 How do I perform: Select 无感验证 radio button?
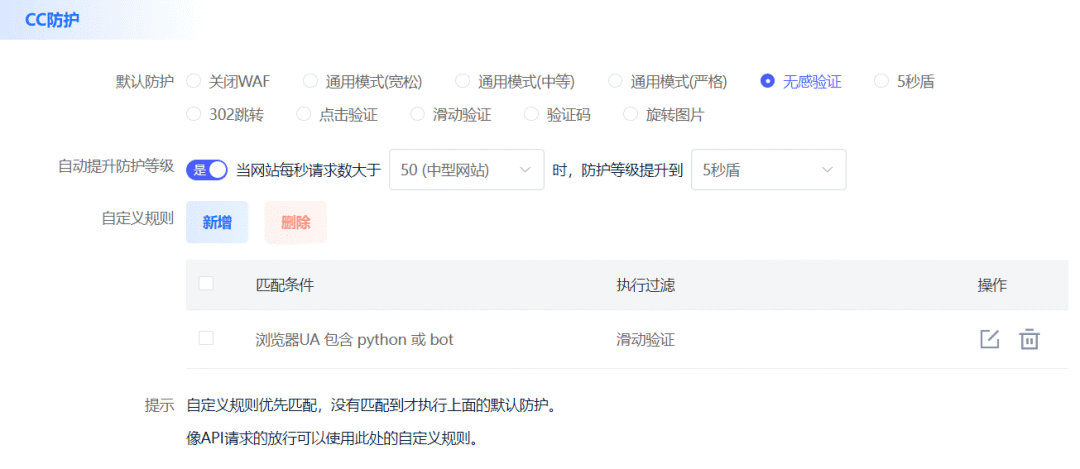click(768, 81)
